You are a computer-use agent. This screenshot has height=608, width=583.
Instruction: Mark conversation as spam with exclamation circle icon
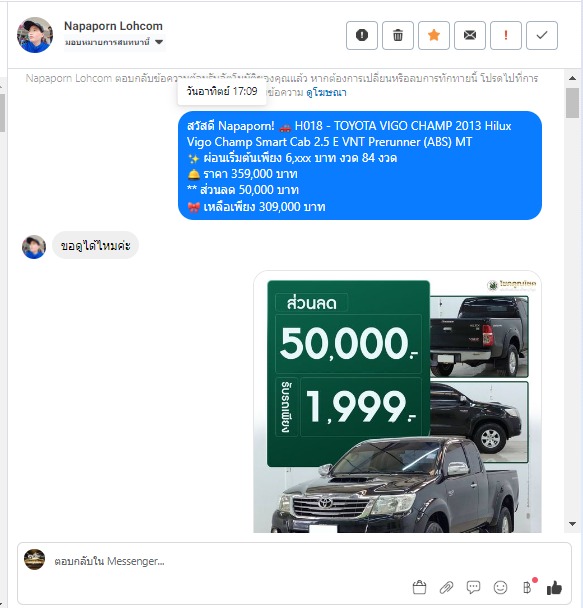[362, 35]
